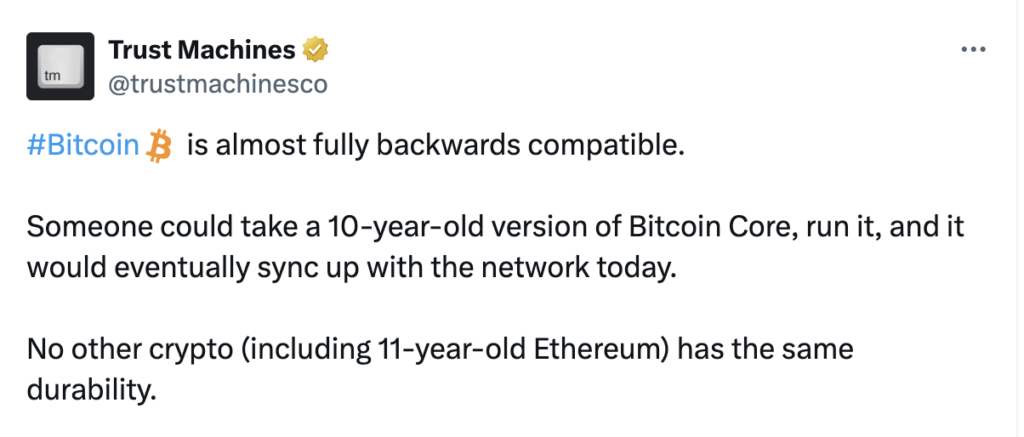The image size is (1024, 437).
Task: Open the @trustmachinesco handle link
Action: coord(217,84)
